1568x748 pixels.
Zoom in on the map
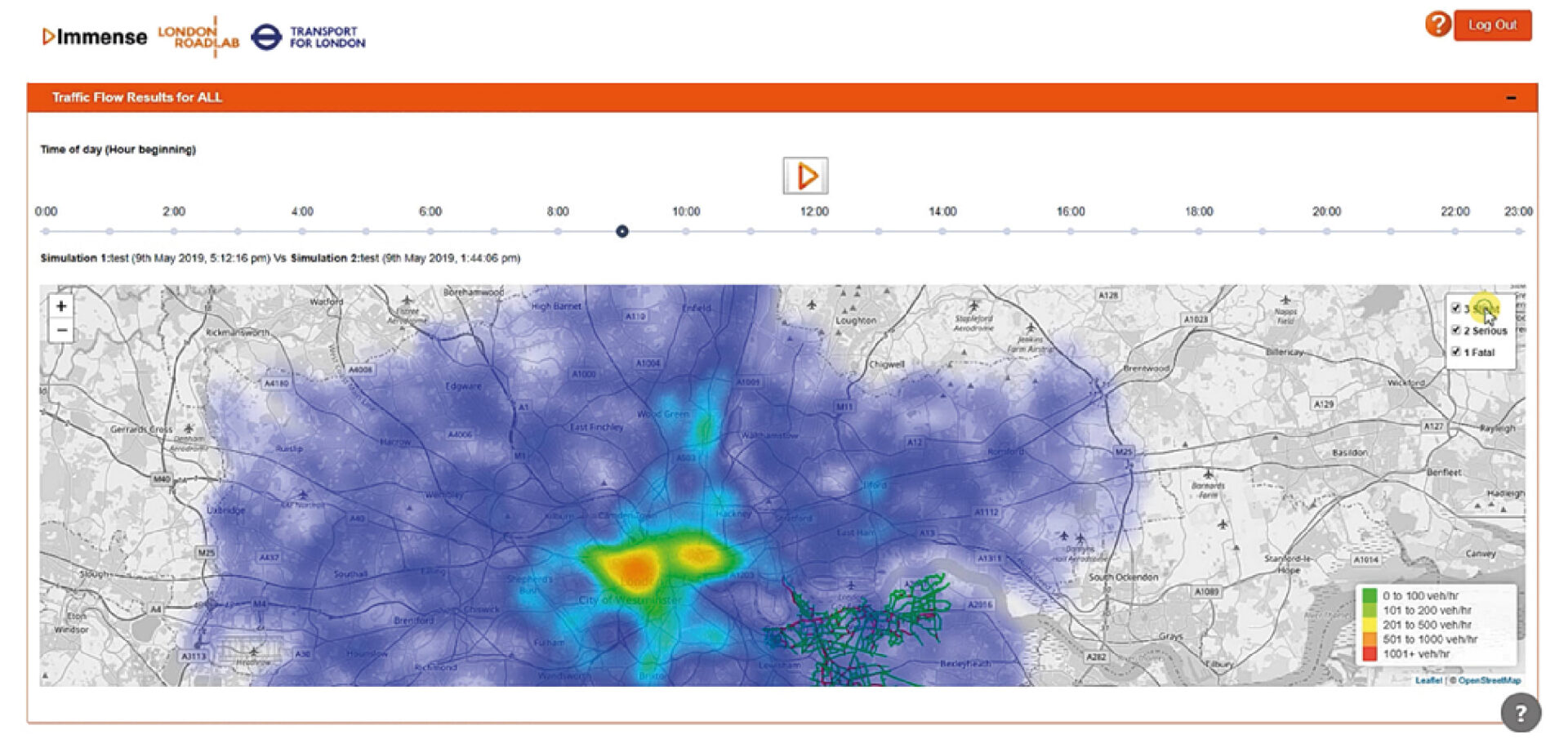61,306
